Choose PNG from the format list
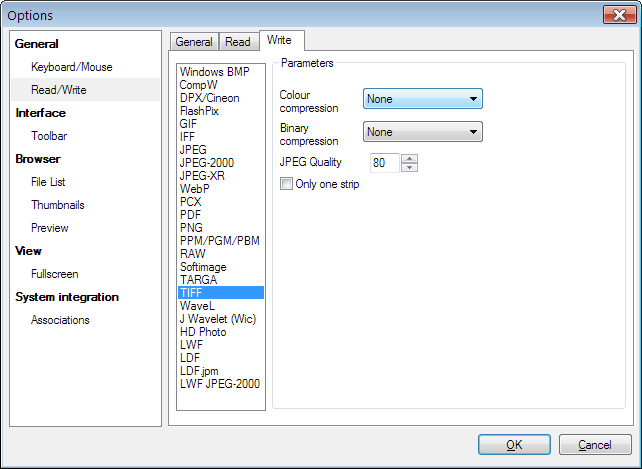This screenshot has width=642, height=469. pyautogui.click(x=191, y=228)
